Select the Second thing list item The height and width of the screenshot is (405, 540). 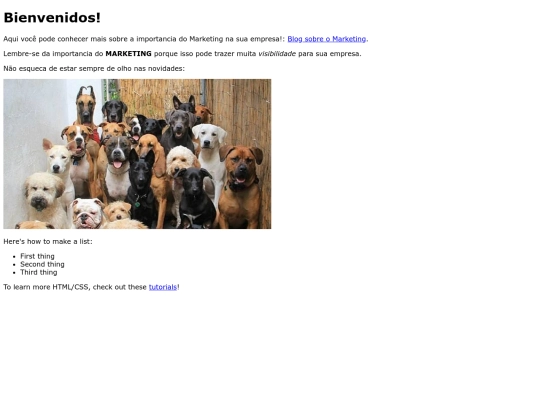coord(42,264)
